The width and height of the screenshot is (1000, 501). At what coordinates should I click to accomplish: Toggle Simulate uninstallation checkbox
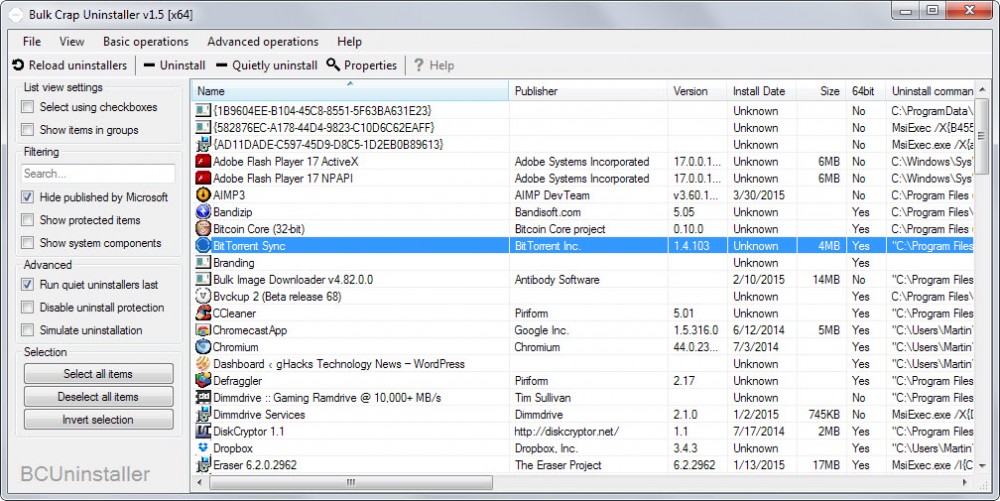click(28, 330)
